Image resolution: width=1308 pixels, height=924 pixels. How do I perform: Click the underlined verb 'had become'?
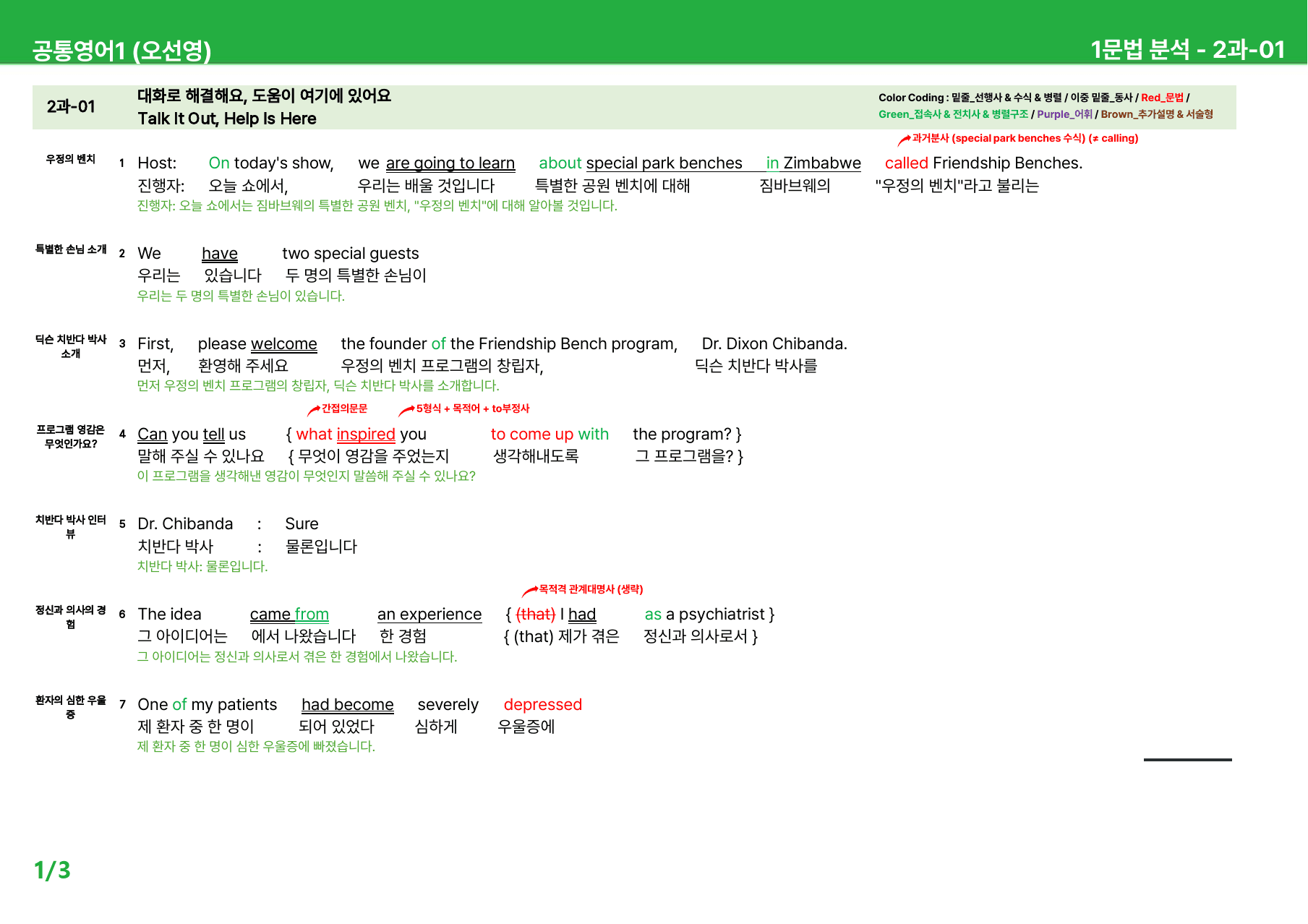(x=348, y=705)
